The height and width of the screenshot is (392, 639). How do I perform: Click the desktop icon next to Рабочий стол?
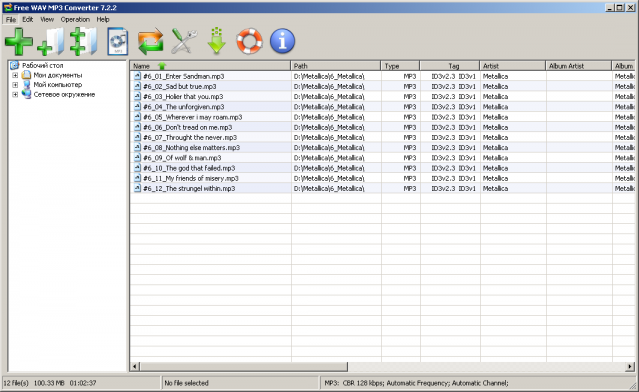[x=15, y=65]
